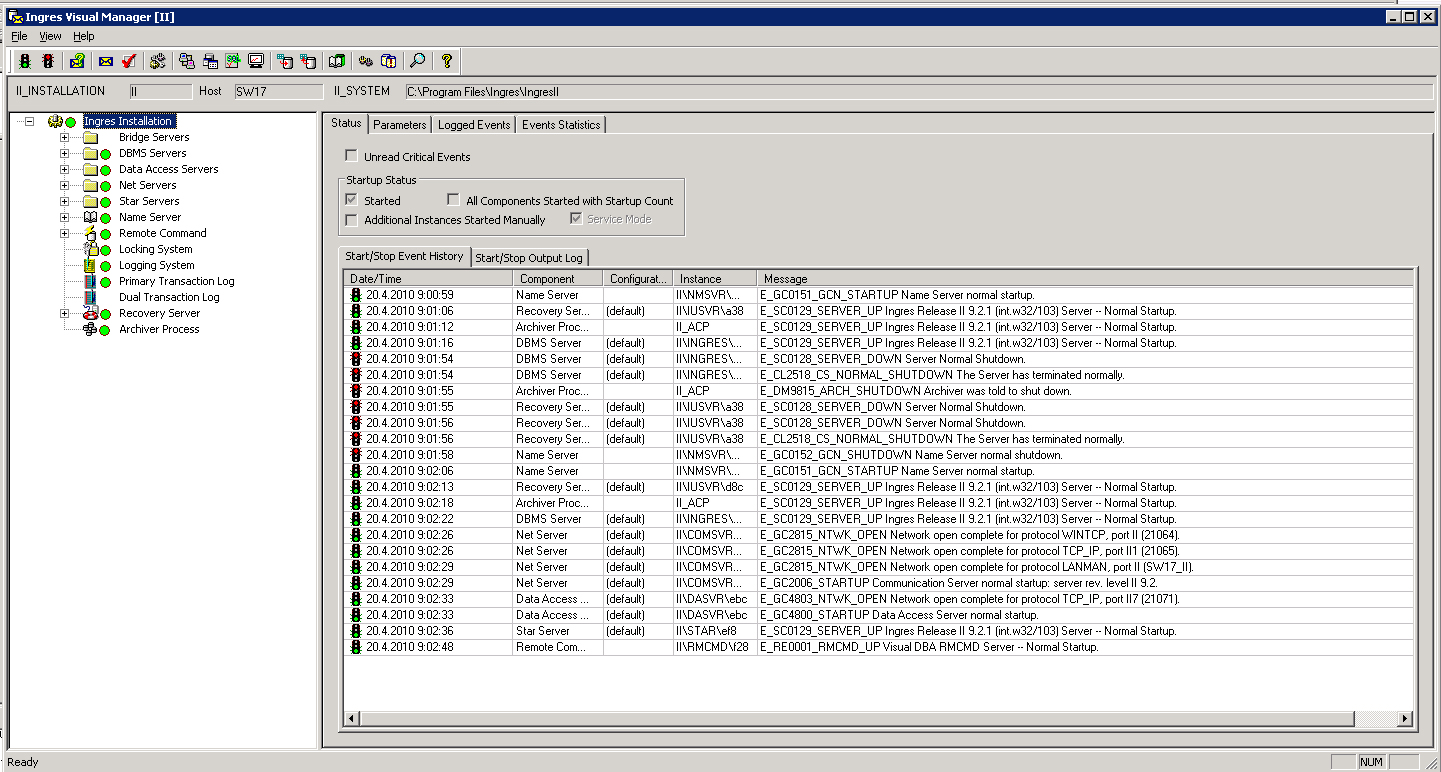Open the gears configuration toolbar icon
1441x772 pixels.
coord(158,61)
